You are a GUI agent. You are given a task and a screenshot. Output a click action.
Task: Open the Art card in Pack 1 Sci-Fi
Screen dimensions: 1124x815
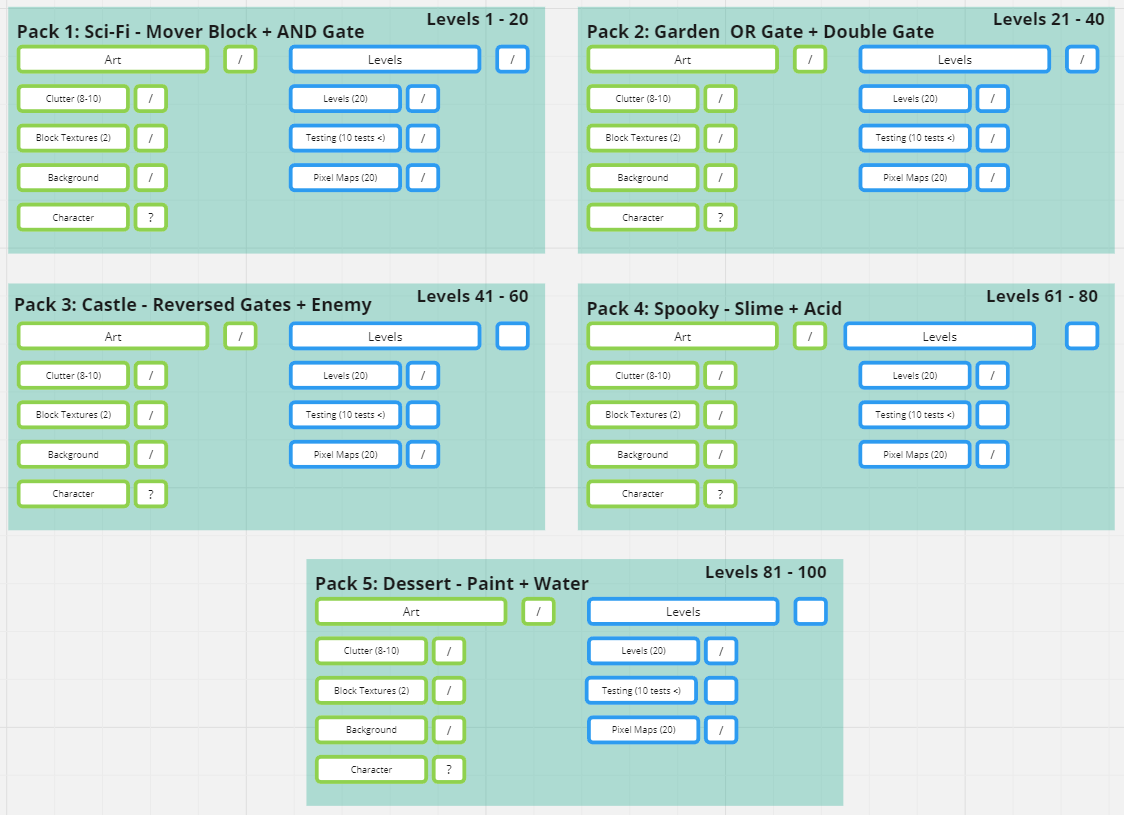[x=112, y=59]
